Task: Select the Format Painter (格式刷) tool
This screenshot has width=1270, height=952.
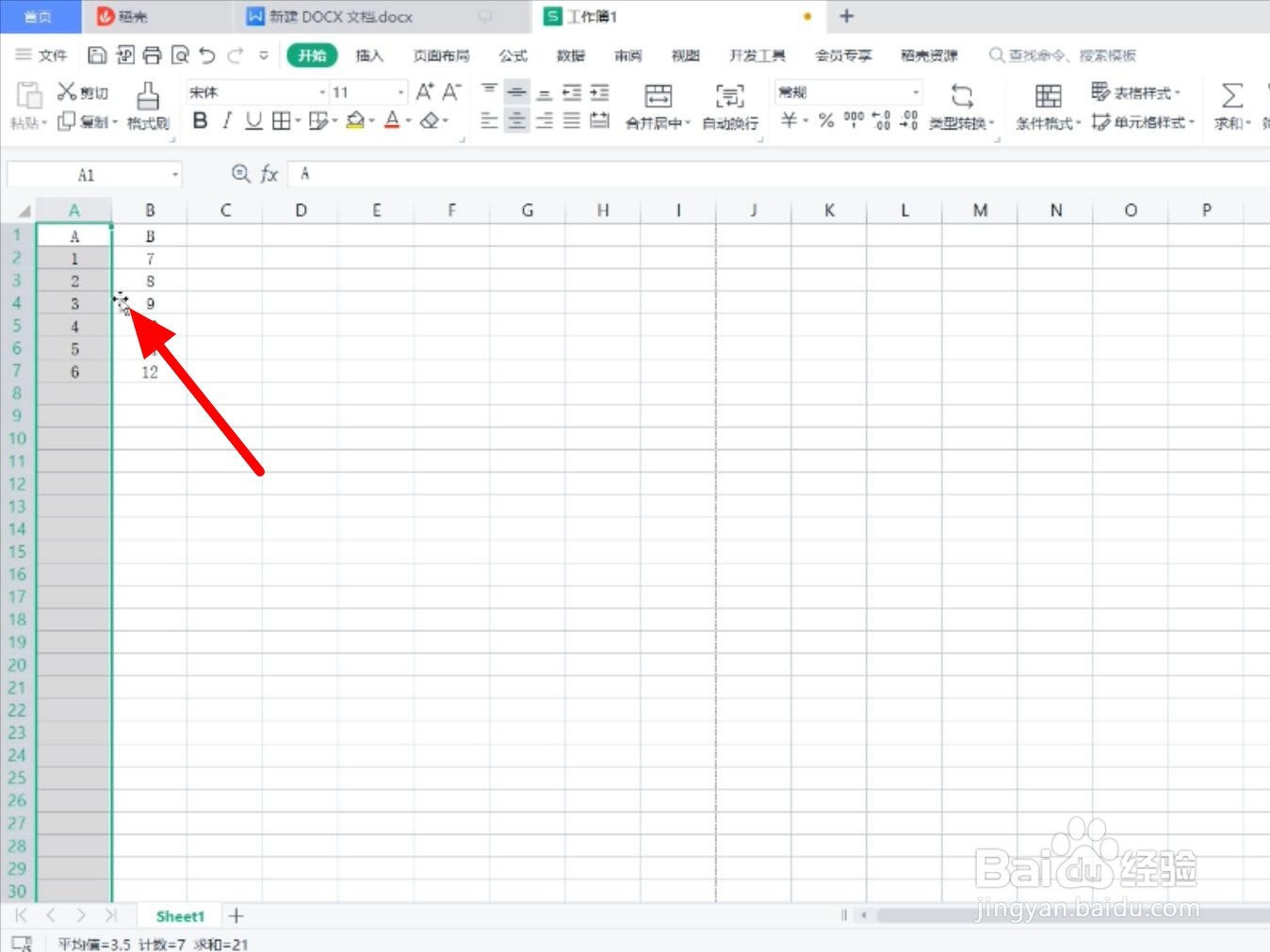Action: (148, 105)
